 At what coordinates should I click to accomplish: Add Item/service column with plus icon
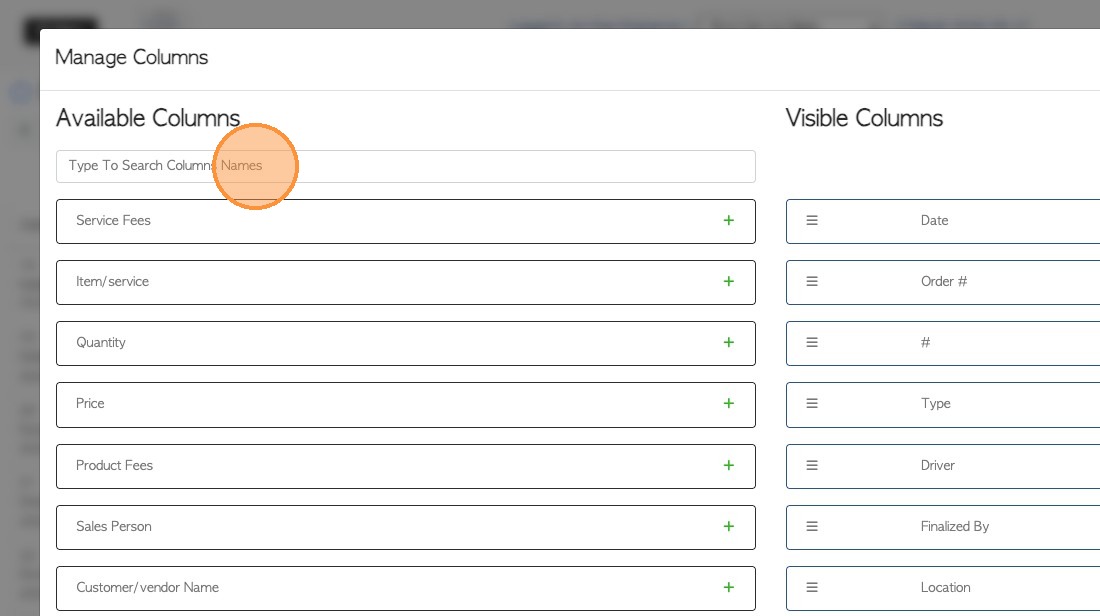[728, 282]
